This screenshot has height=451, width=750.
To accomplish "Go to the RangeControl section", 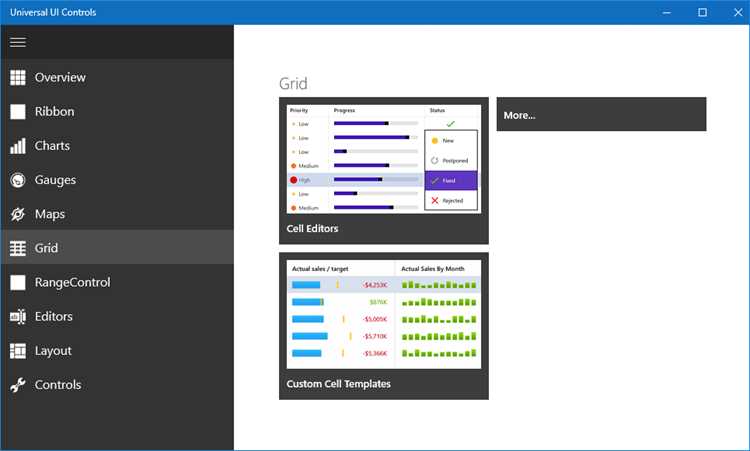I will [117, 283].
